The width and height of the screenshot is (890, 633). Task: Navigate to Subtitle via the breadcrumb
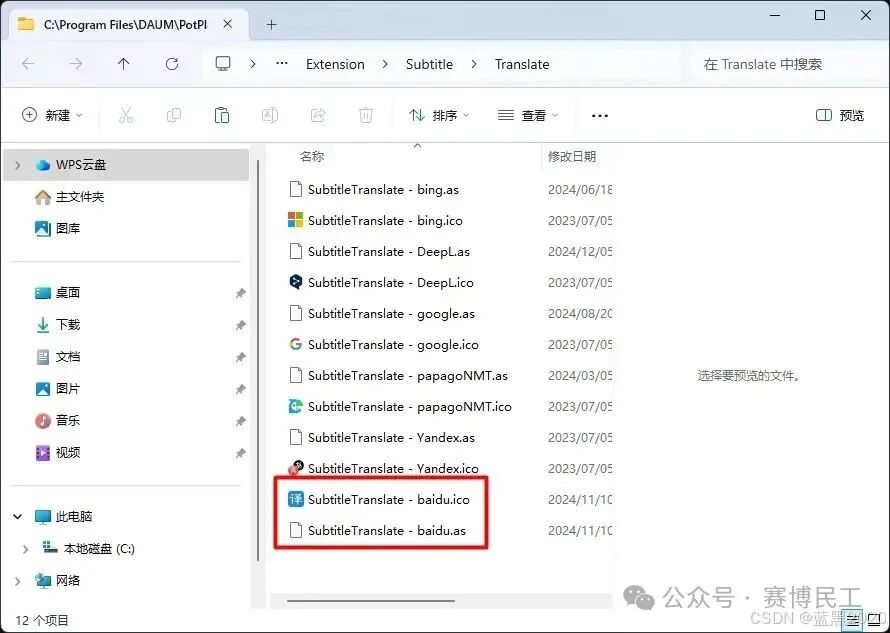[429, 64]
